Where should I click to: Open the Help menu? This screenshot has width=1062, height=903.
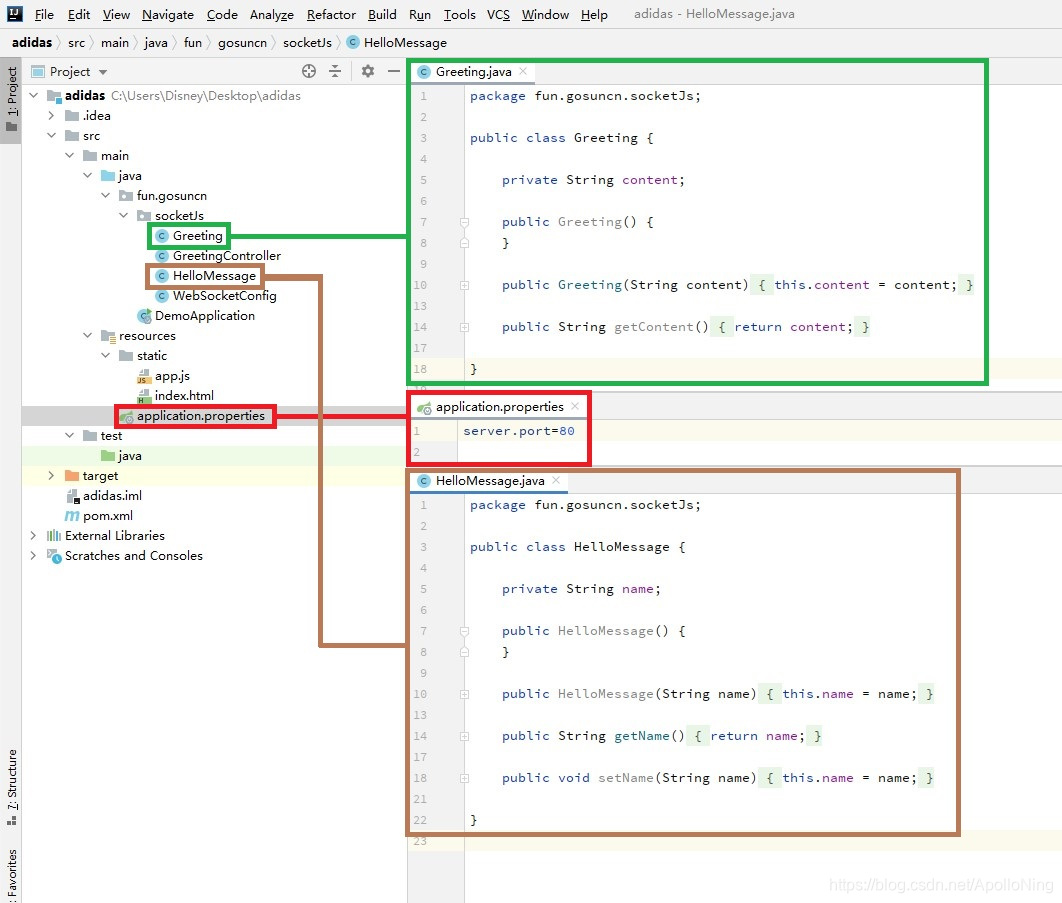click(x=594, y=14)
